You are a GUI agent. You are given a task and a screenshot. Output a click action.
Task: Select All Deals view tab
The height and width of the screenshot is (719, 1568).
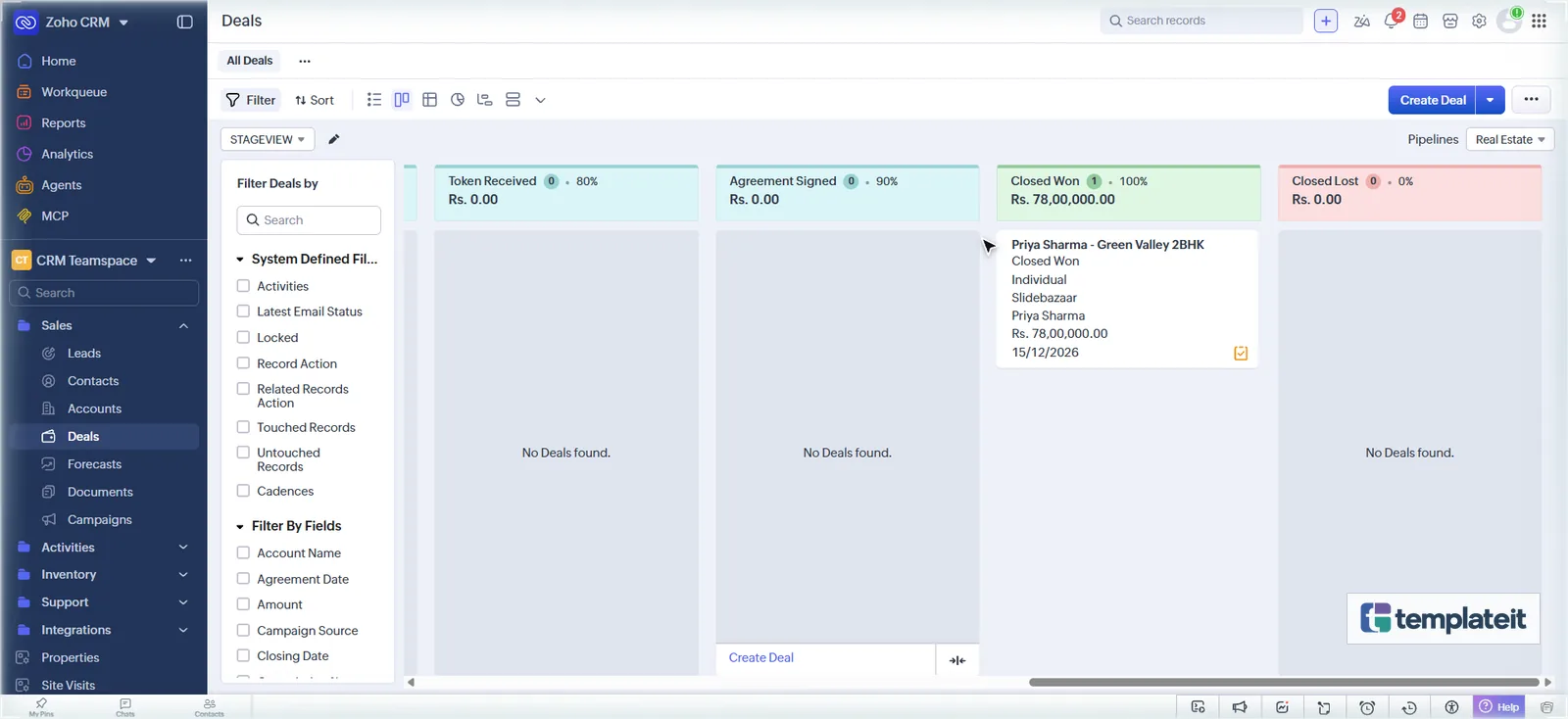pyautogui.click(x=250, y=61)
